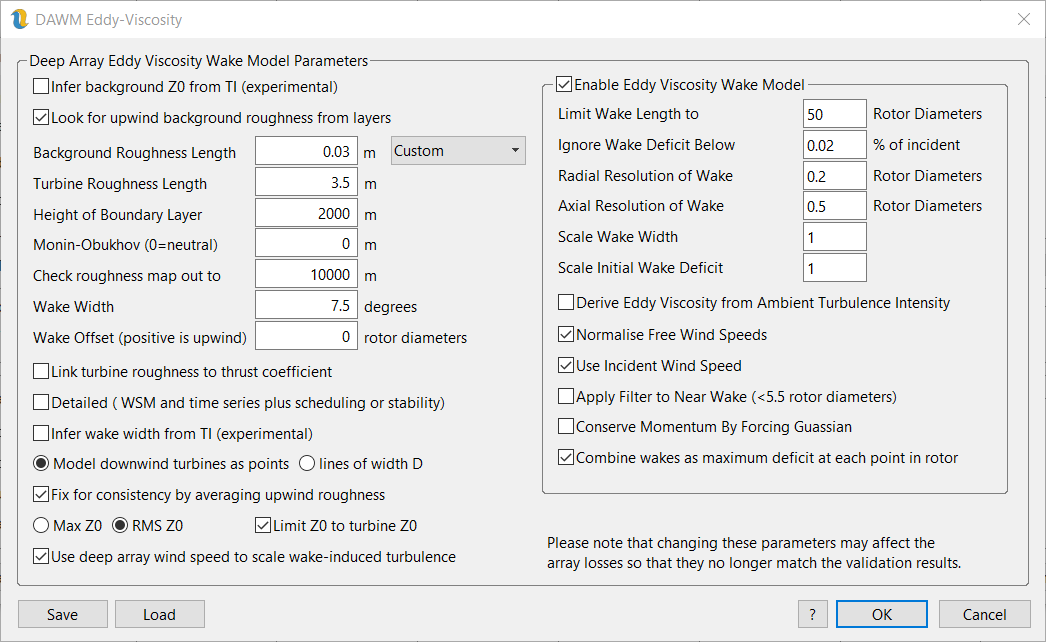The width and height of the screenshot is (1046, 642).
Task: Close the DAWM Eddy-Viscosity dialog
Action: 1023,19
